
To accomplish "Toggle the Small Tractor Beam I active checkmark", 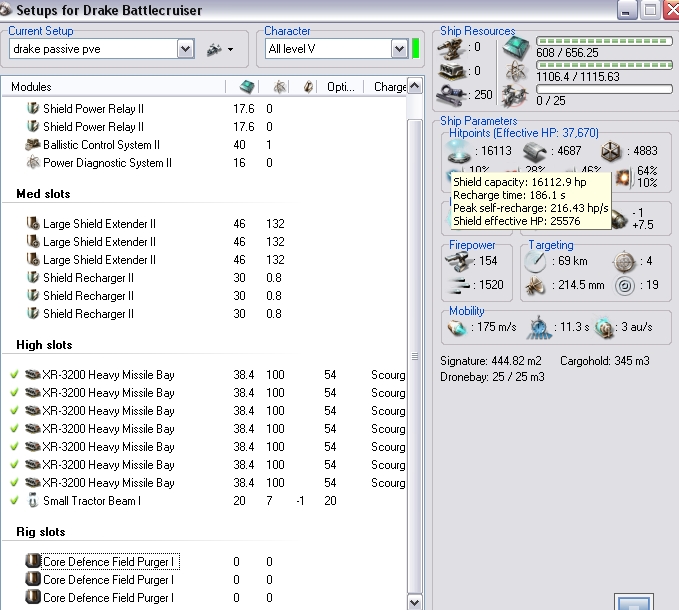I will (14, 500).
